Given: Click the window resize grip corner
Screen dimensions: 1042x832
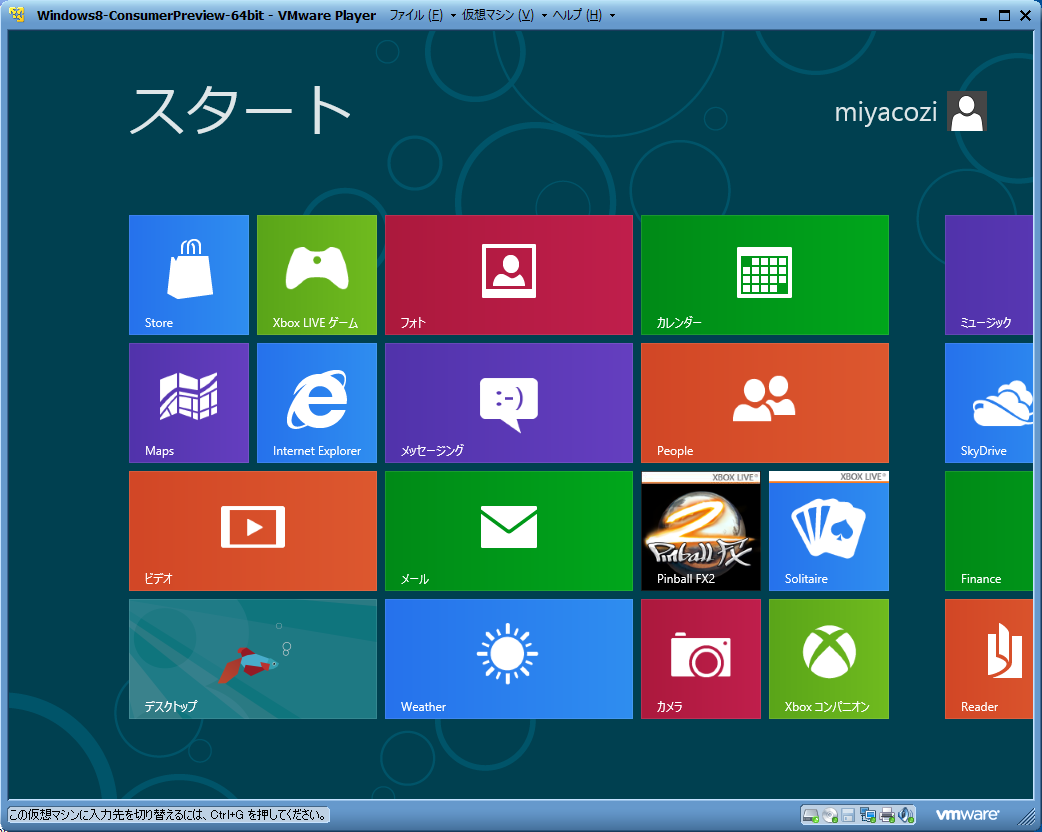Looking at the screenshot, I should click(1025, 815).
